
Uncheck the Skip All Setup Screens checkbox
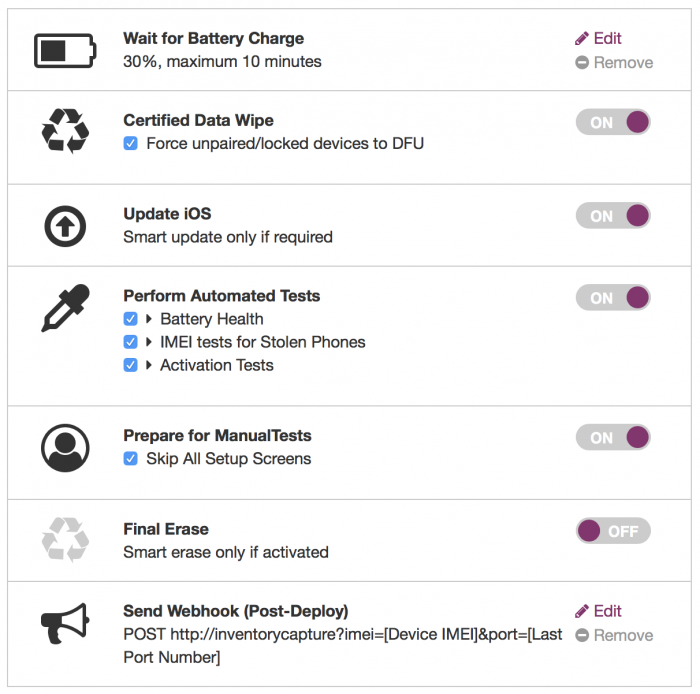click(130, 458)
